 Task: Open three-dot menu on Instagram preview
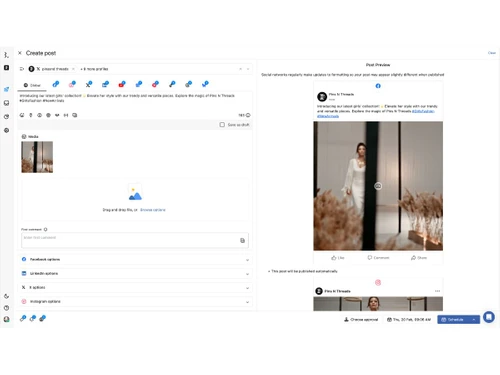pos(437,291)
